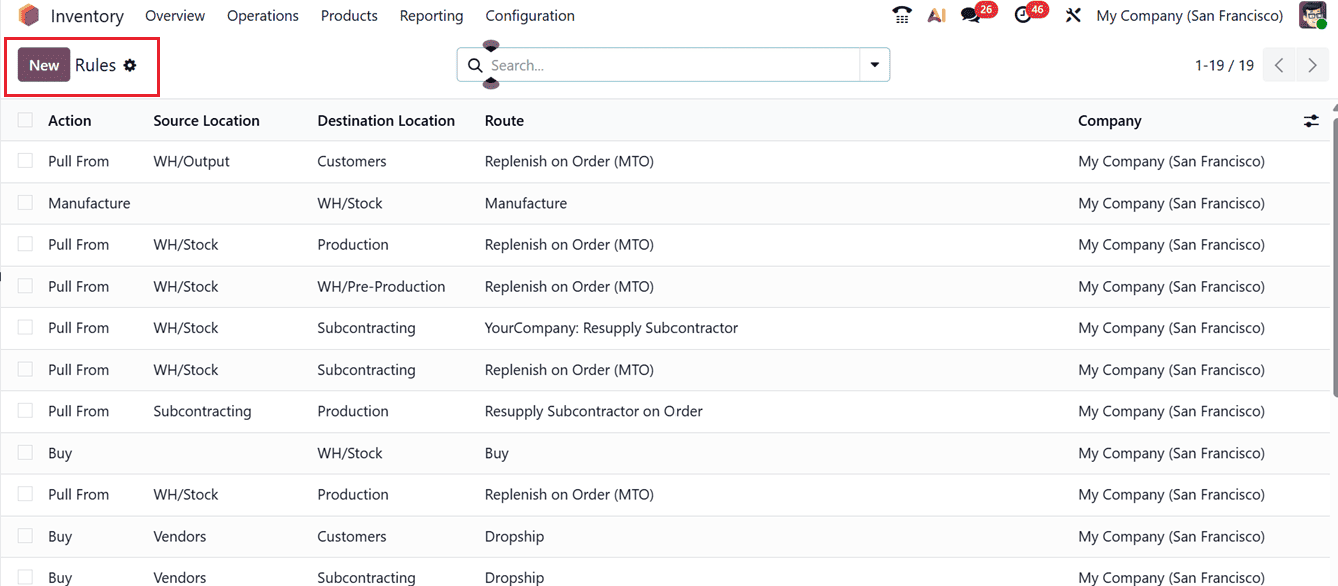Tick the Buy rule with Dropship route checkbox
This screenshot has width=1338, height=586.
(25, 536)
